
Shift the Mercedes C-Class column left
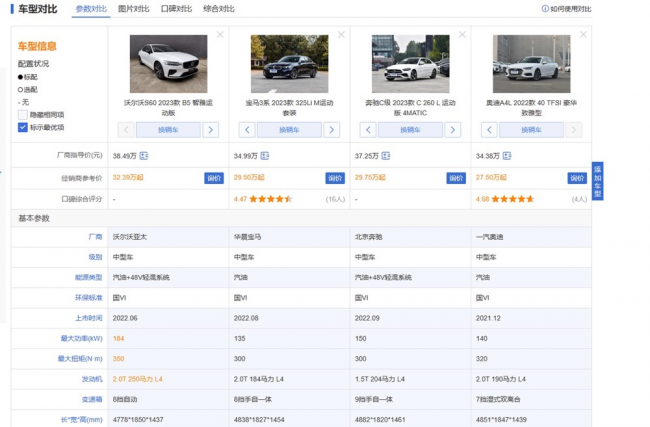pos(368,130)
